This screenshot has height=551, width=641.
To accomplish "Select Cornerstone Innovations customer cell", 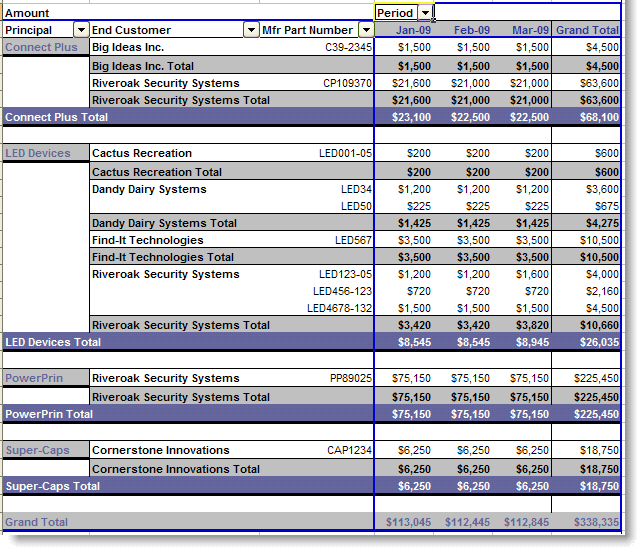I will [x=161, y=450].
